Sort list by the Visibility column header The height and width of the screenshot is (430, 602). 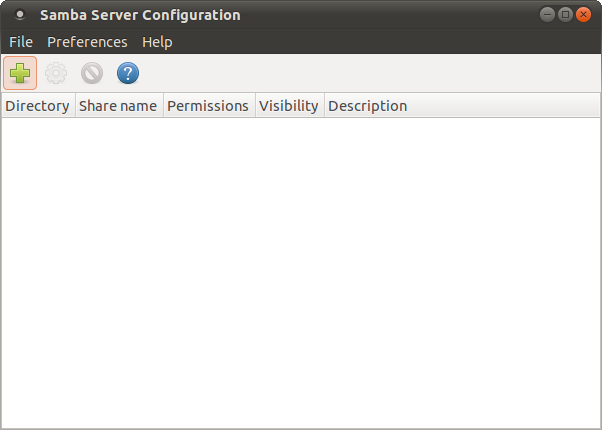click(290, 106)
